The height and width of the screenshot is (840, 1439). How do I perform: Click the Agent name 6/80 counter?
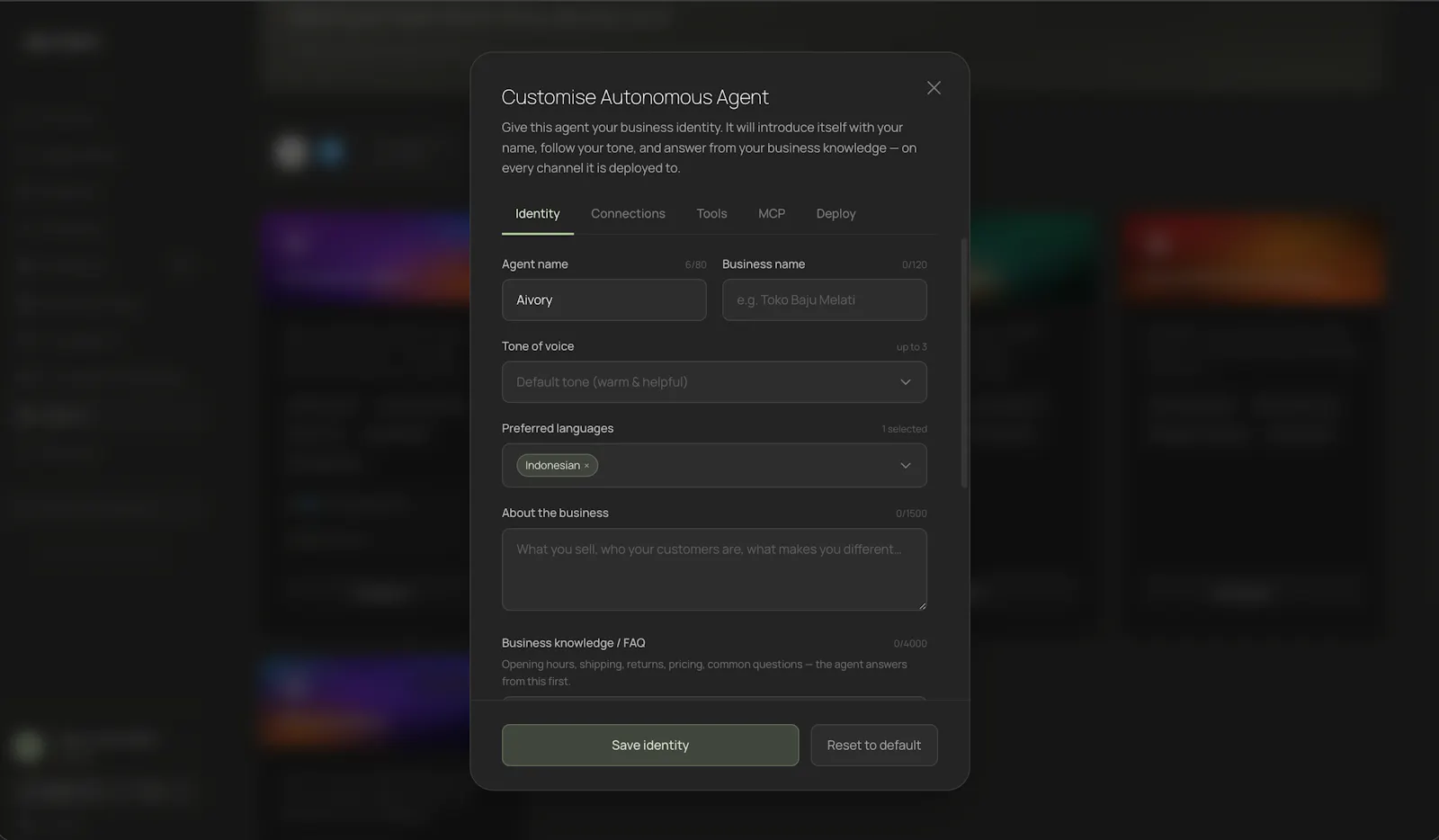tap(695, 264)
